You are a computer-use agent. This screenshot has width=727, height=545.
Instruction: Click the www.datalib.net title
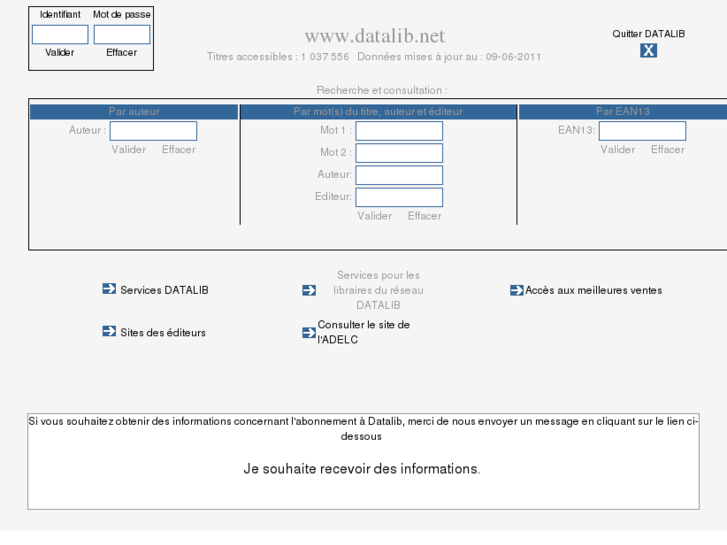[375, 36]
